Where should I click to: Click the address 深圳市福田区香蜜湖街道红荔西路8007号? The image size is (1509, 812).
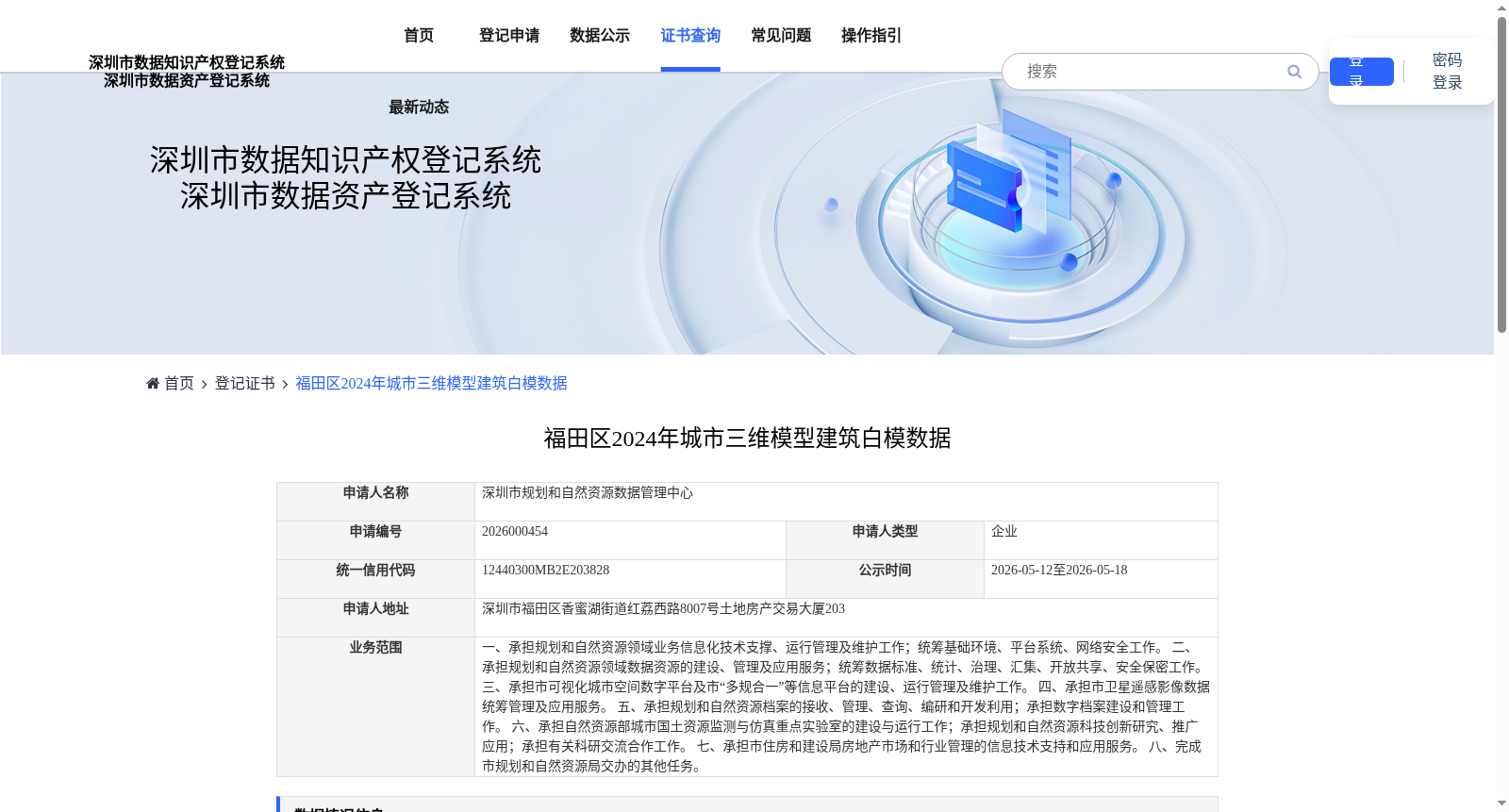coord(601,609)
